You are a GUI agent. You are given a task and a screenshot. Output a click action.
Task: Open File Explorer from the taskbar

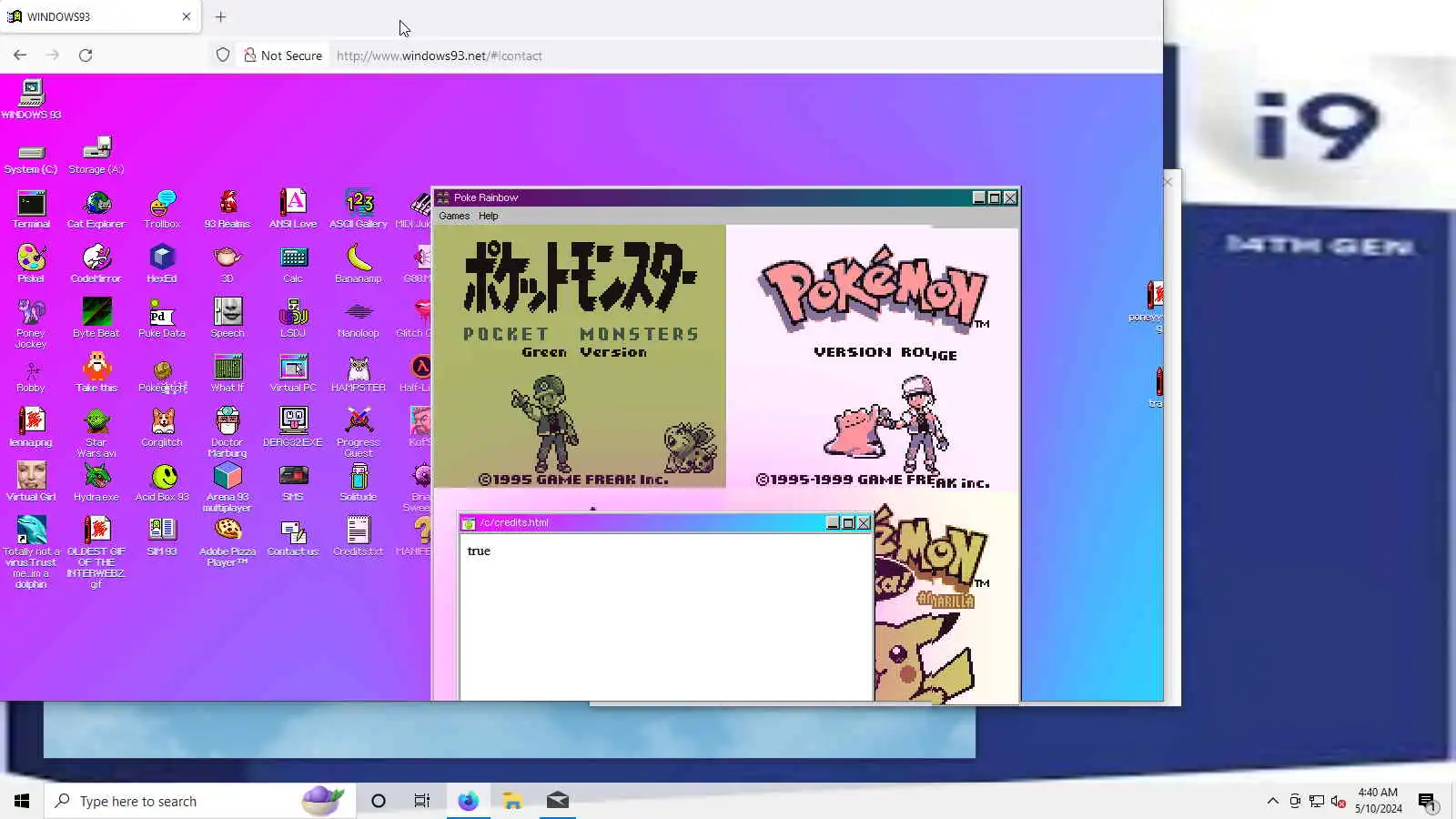[512, 801]
